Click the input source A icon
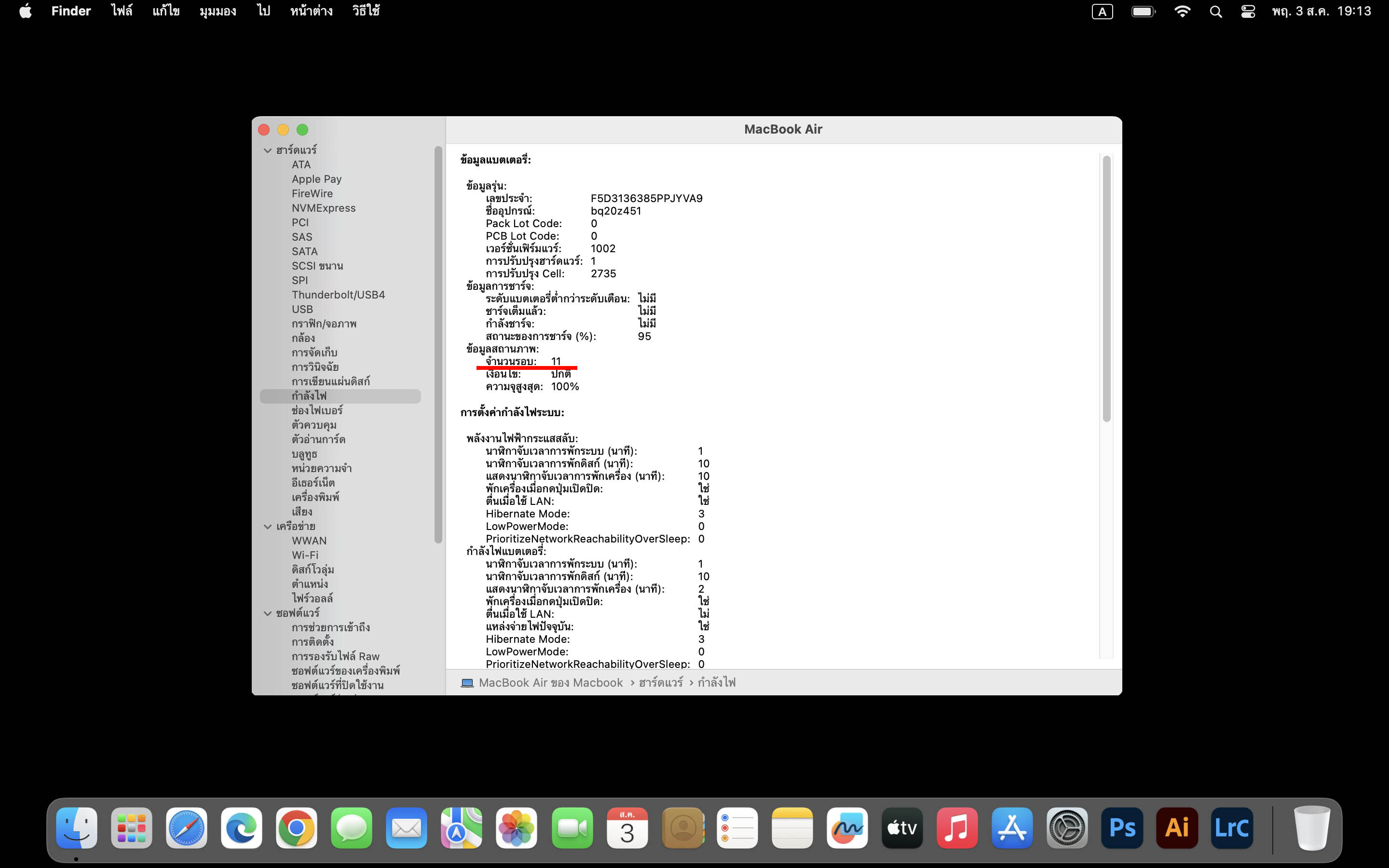1389x868 pixels. click(1102, 12)
